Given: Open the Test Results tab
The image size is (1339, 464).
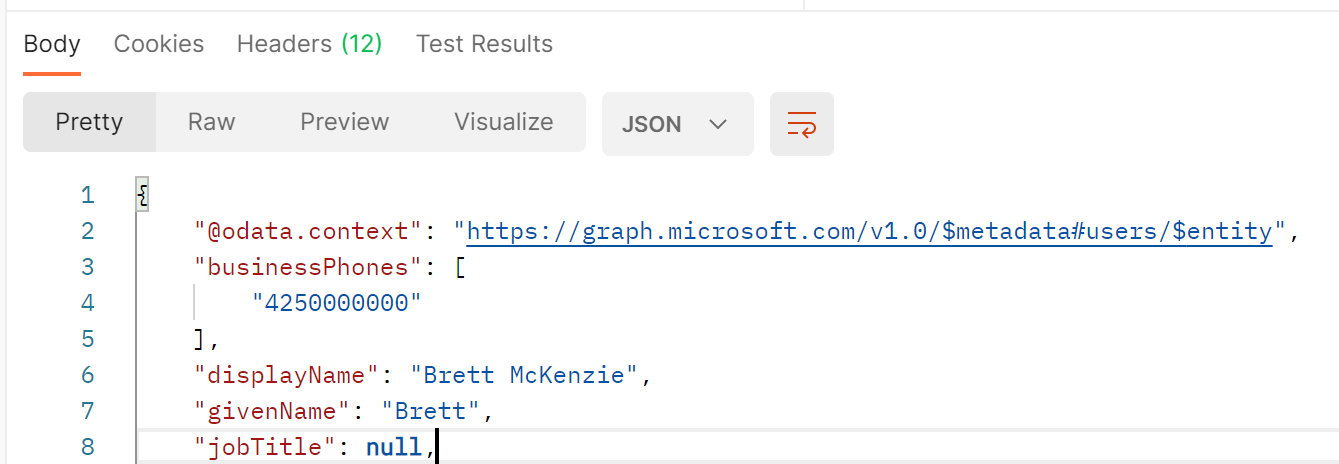Looking at the screenshot, I should click(x=484, y=44).
